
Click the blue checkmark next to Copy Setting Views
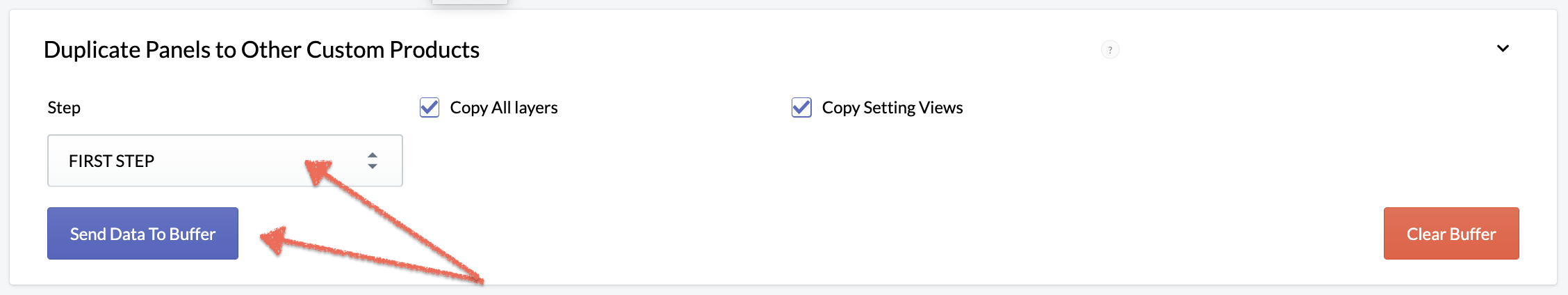(801, 108)
